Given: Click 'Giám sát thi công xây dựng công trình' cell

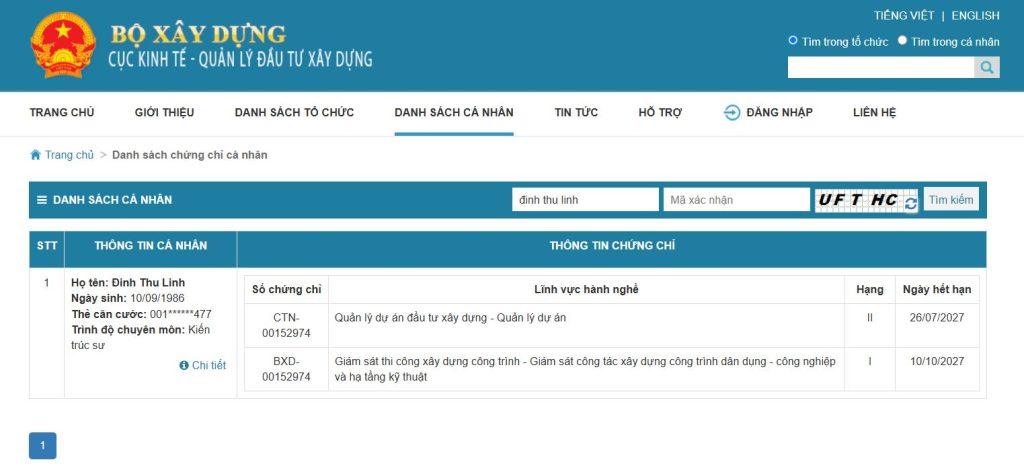Looking at the screenshot, I should (585, 369).
